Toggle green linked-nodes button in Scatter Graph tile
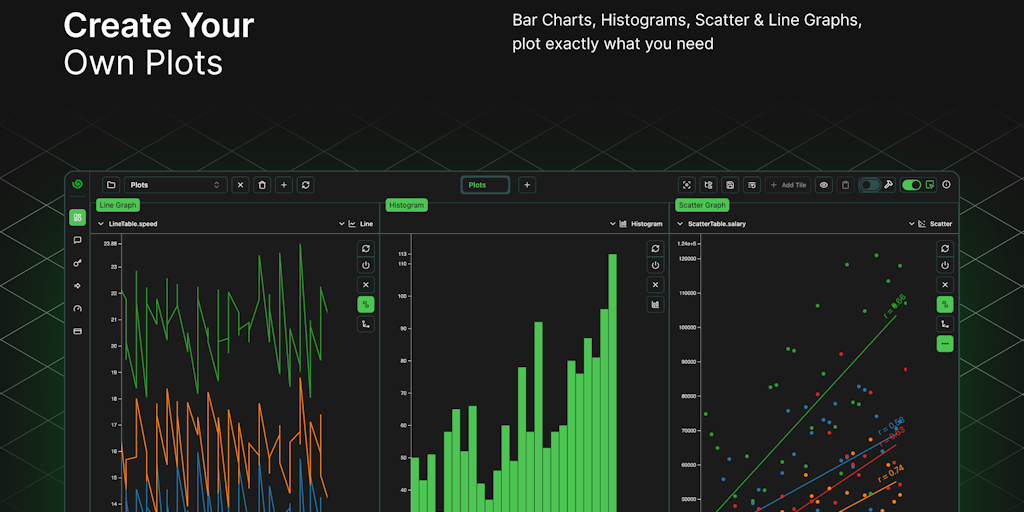The width and height of the screenshot is (1024, 512). pyautogui.click(x=945, y=304)
